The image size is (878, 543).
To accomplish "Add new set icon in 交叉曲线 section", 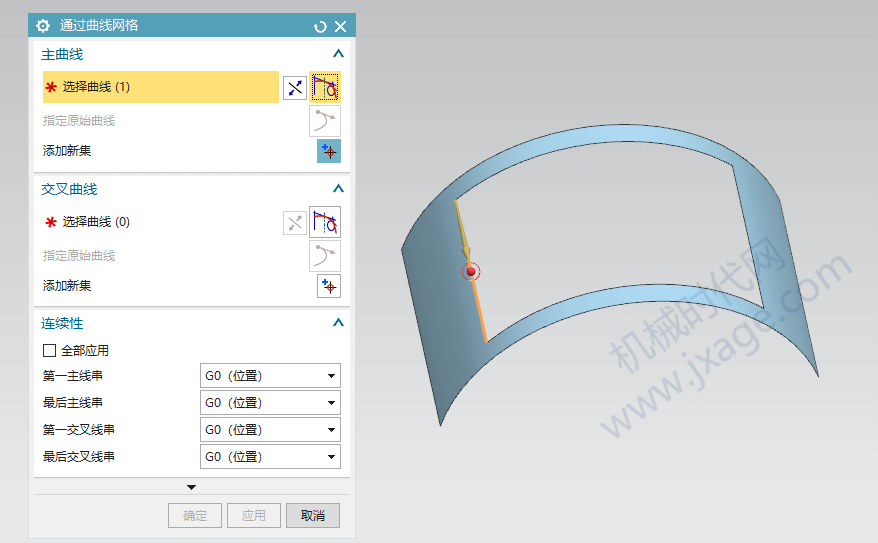I will click(x=329, y=286).
